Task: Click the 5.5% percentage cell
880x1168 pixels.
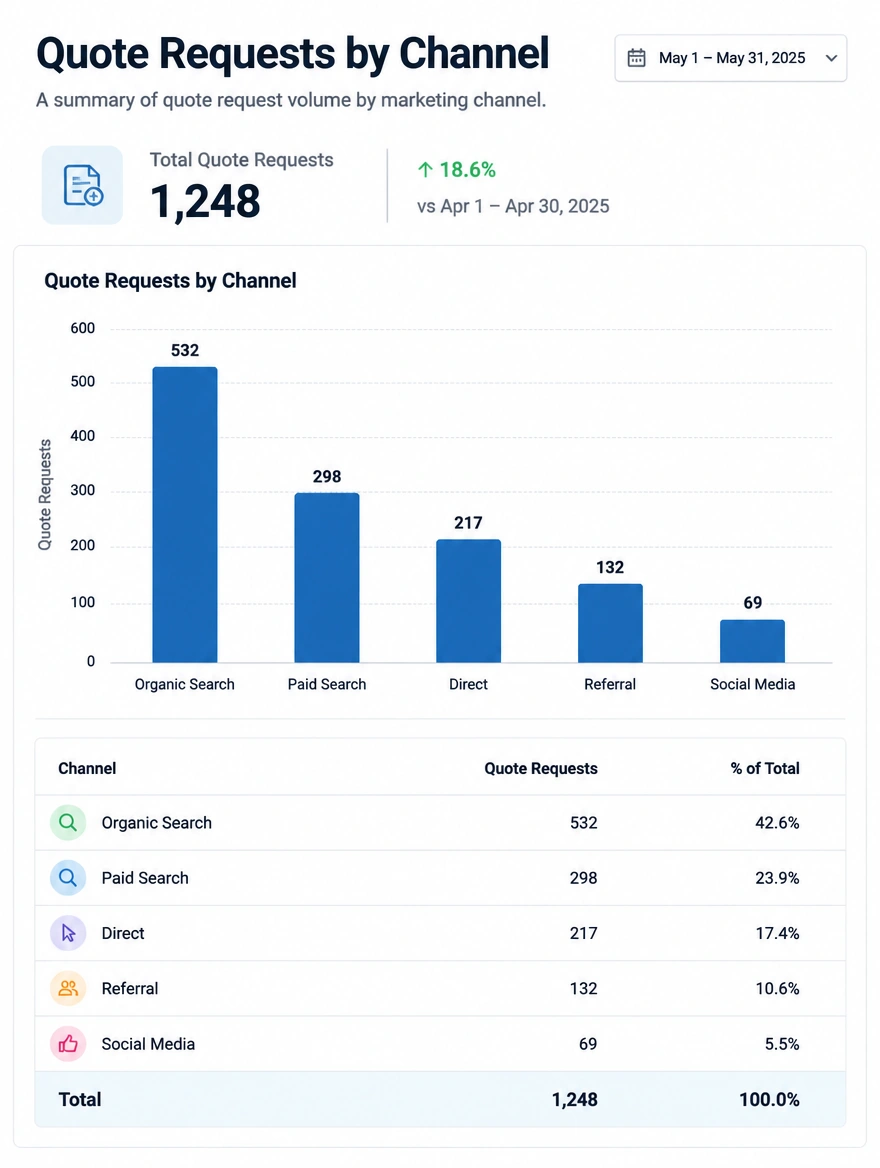Action: point(782,1044)
